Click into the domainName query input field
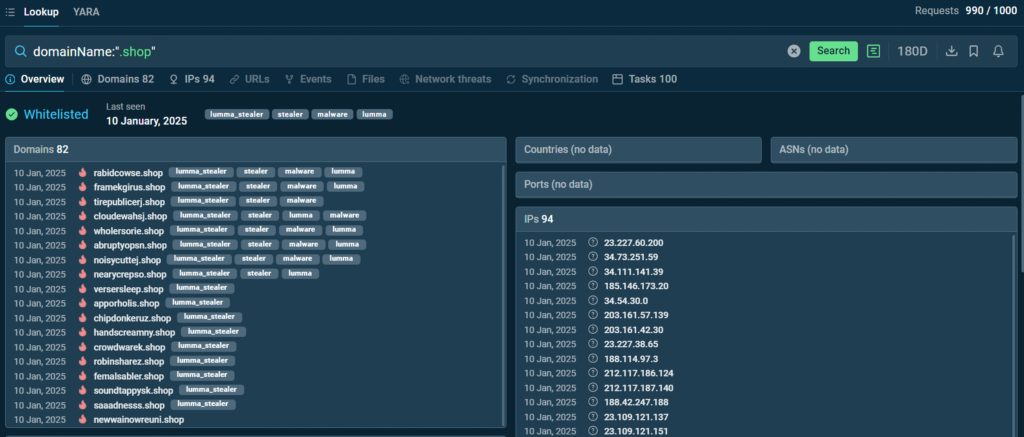 [x=400, y=51]
